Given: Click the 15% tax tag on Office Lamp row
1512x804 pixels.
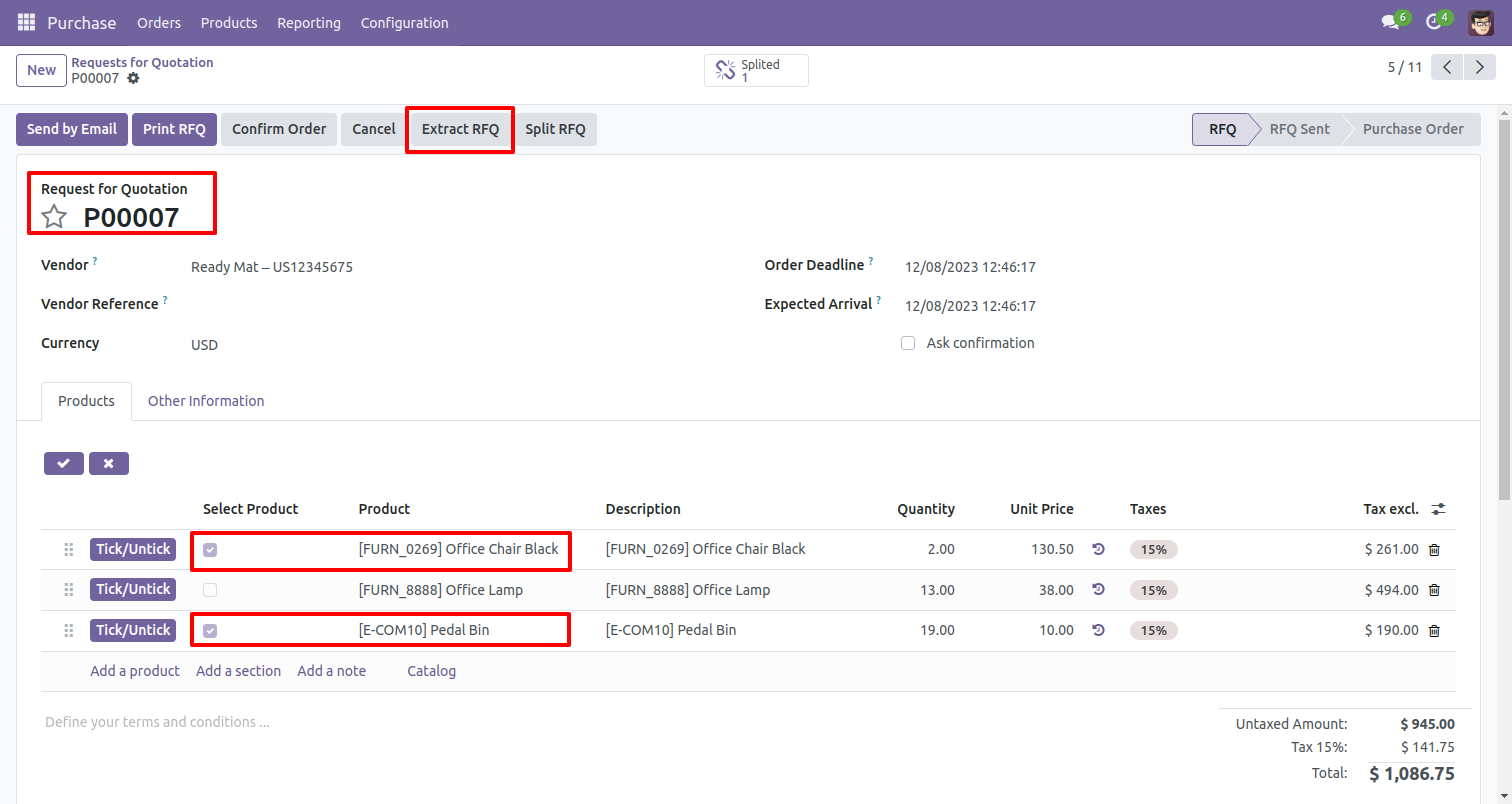Looking at the screenshot, I should click(1154, 590).
